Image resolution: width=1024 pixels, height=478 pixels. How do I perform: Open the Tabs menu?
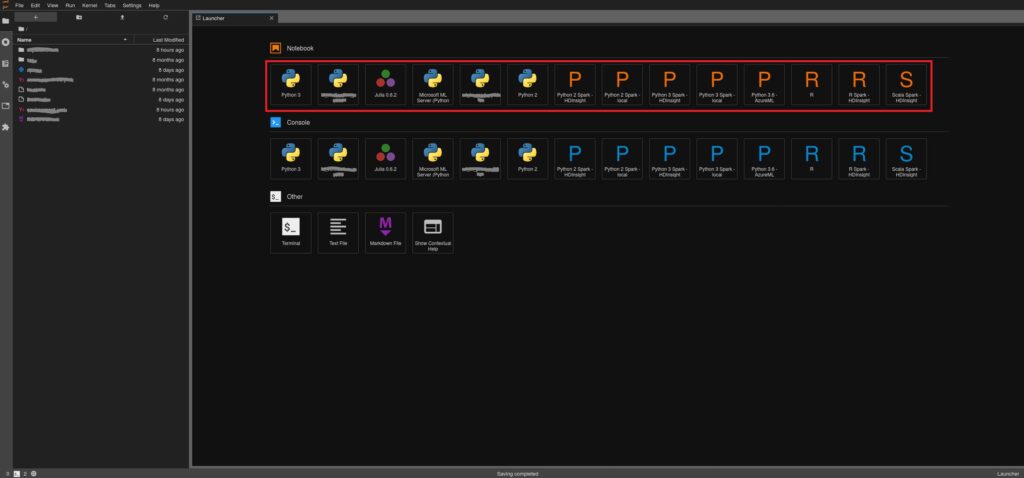point(110,5)
